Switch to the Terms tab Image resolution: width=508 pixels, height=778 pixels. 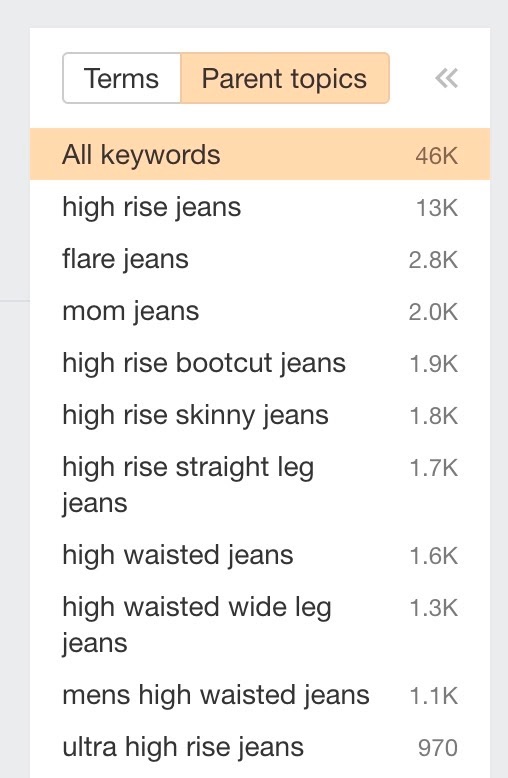coord(122,78)
